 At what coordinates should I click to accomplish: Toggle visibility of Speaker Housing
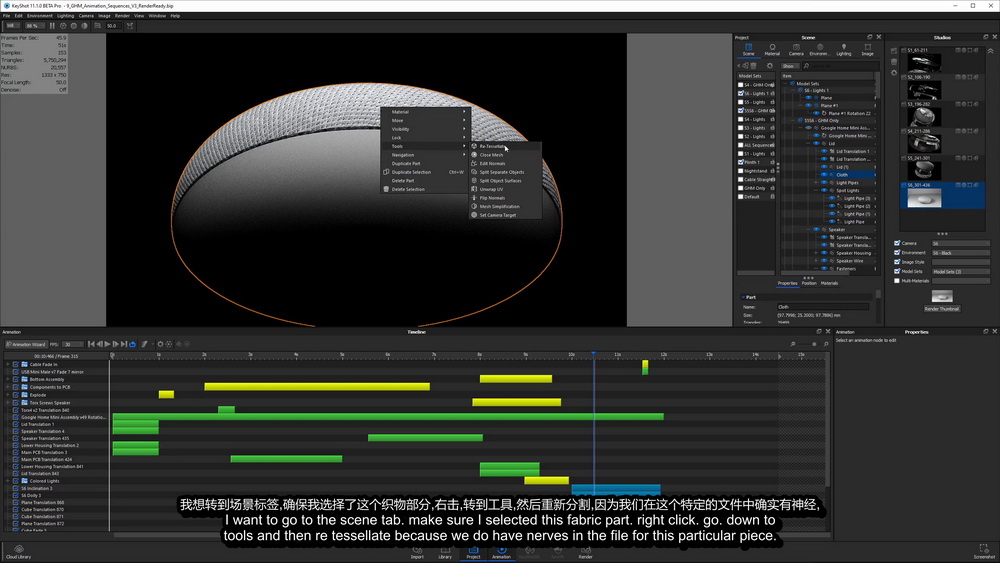[x=824, y=253]
